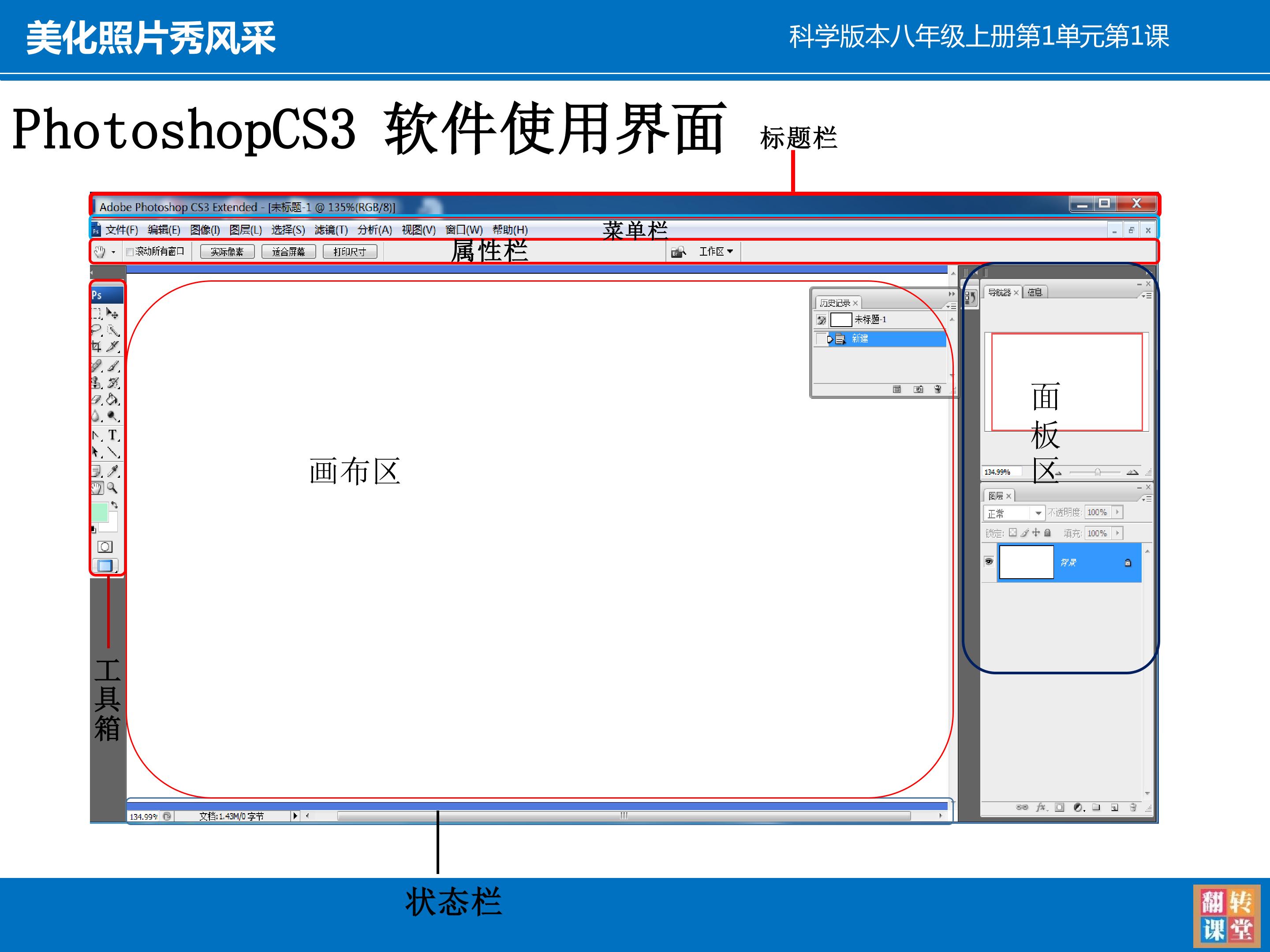Open the status bar info arrow

(295, 815)
